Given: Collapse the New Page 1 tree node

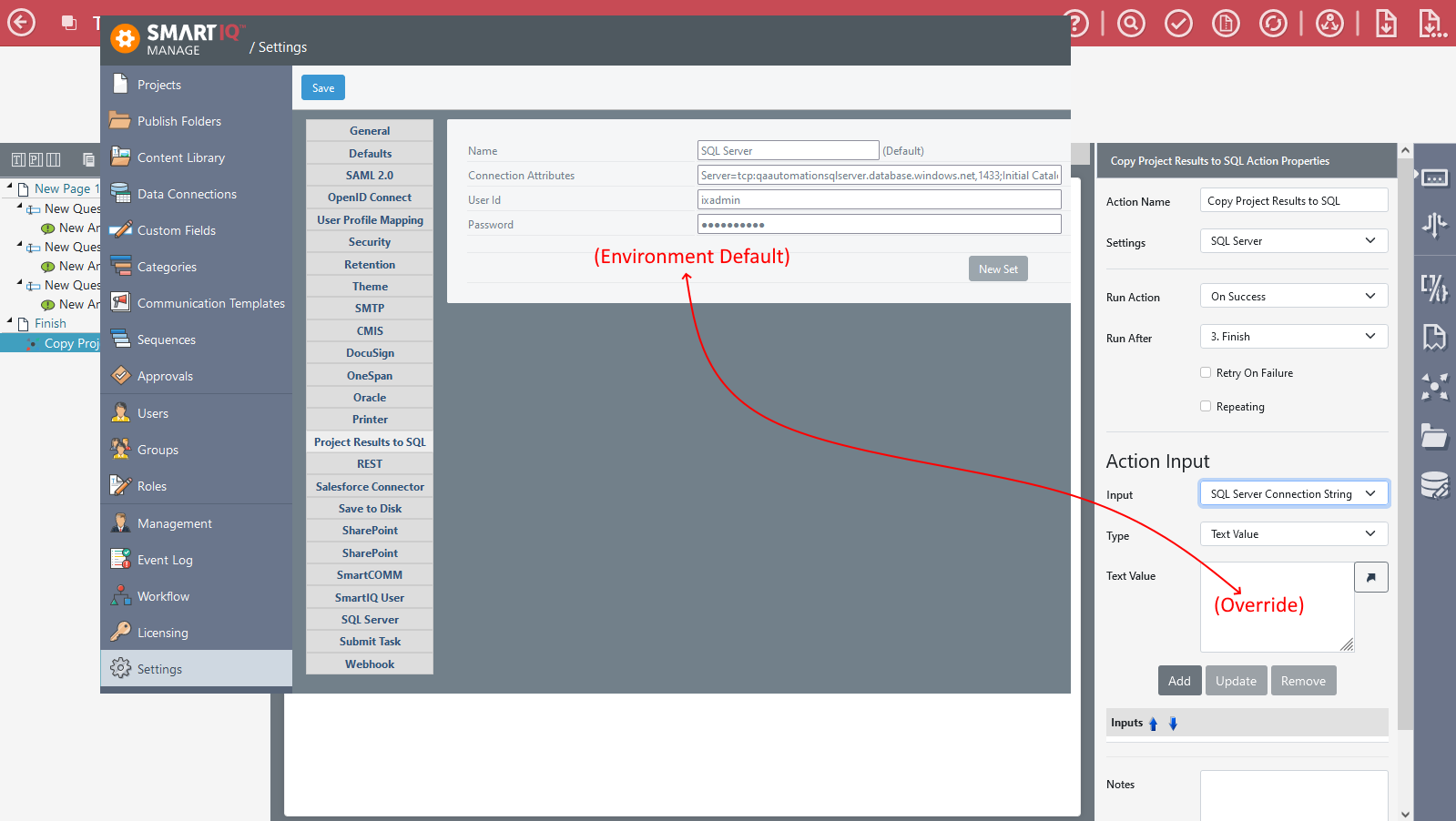Looking at the screenshot, I should [10, 186].
